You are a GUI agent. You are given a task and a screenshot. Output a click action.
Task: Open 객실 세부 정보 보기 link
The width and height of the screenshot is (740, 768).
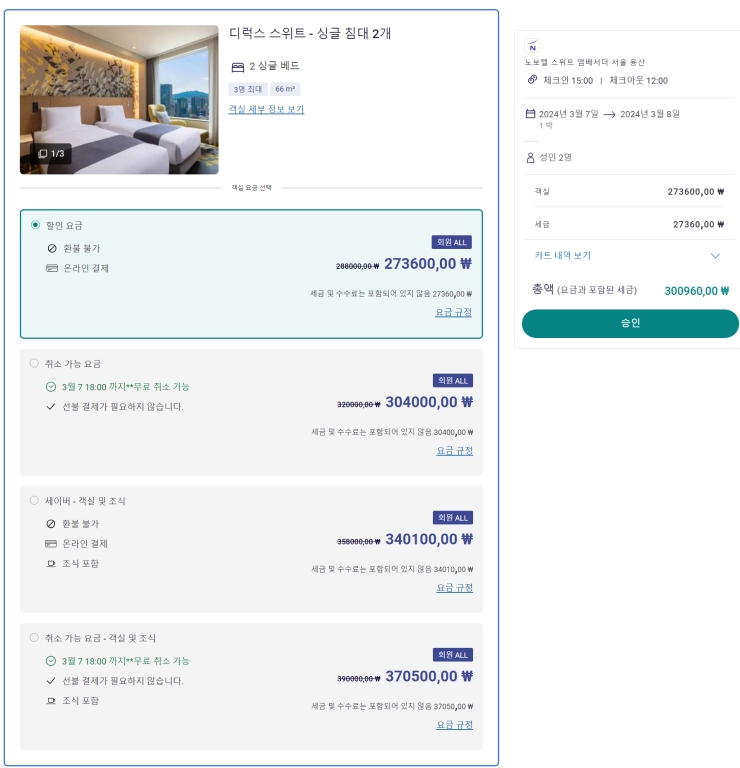point(266,109)
